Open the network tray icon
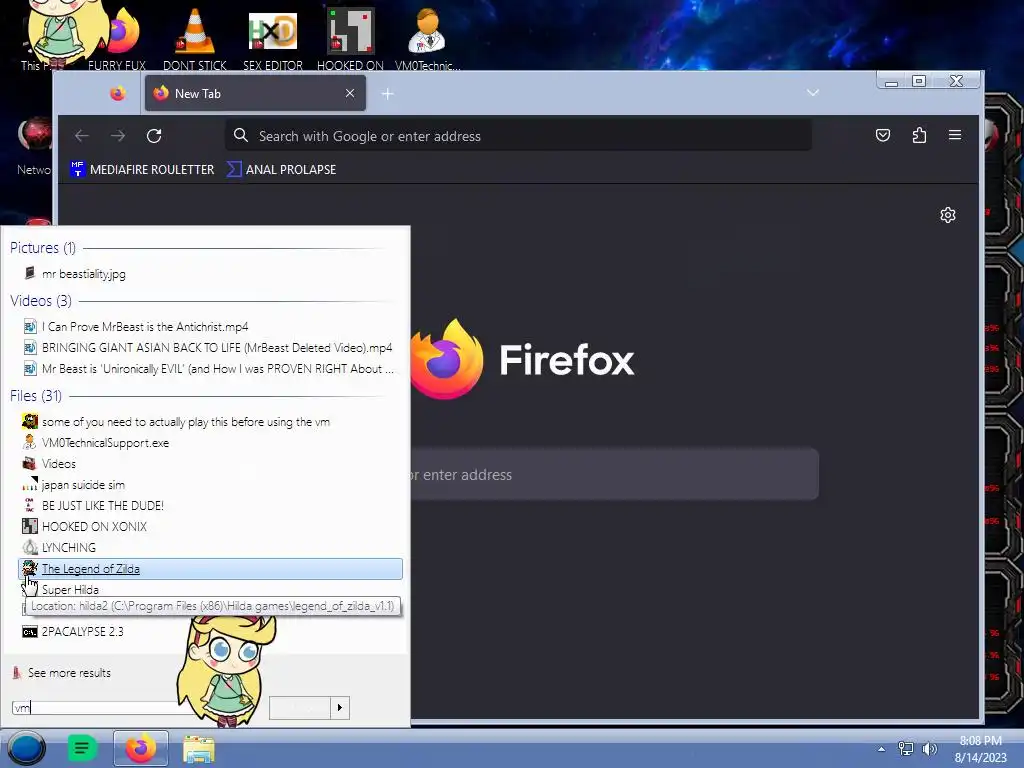Screen dimensions: 1024x768 coord(906,749)
